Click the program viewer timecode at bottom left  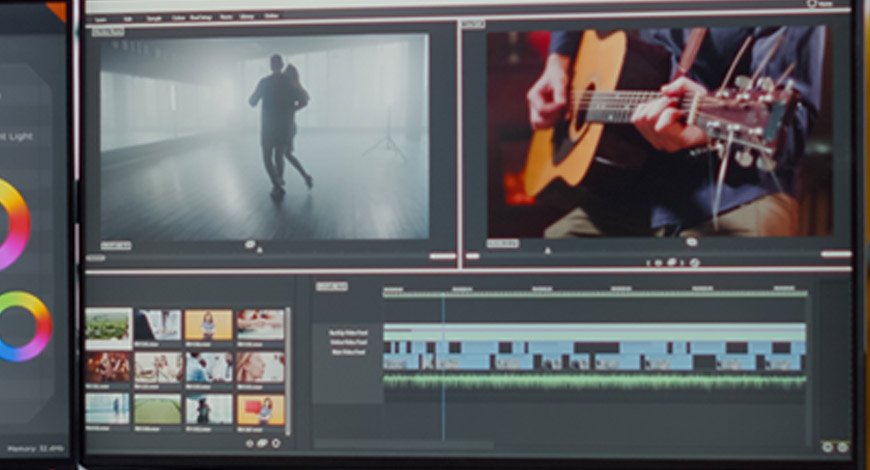(x=502, y=243)
